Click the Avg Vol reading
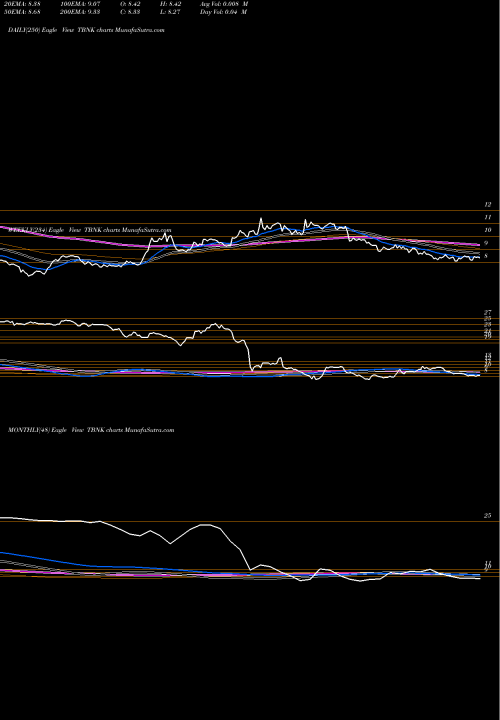 click(x=224, y=4)
